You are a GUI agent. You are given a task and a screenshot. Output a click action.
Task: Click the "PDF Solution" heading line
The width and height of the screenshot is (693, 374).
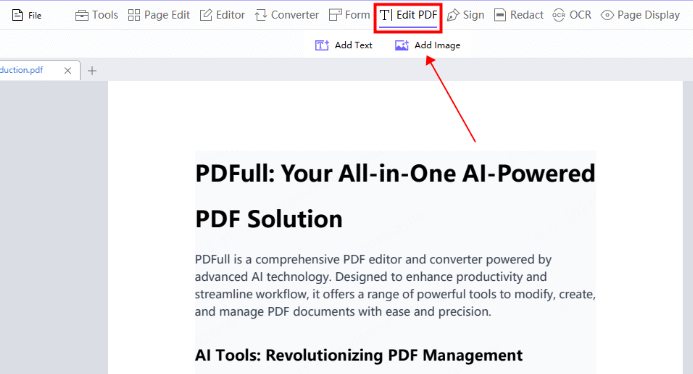click(x=269, y=219)
